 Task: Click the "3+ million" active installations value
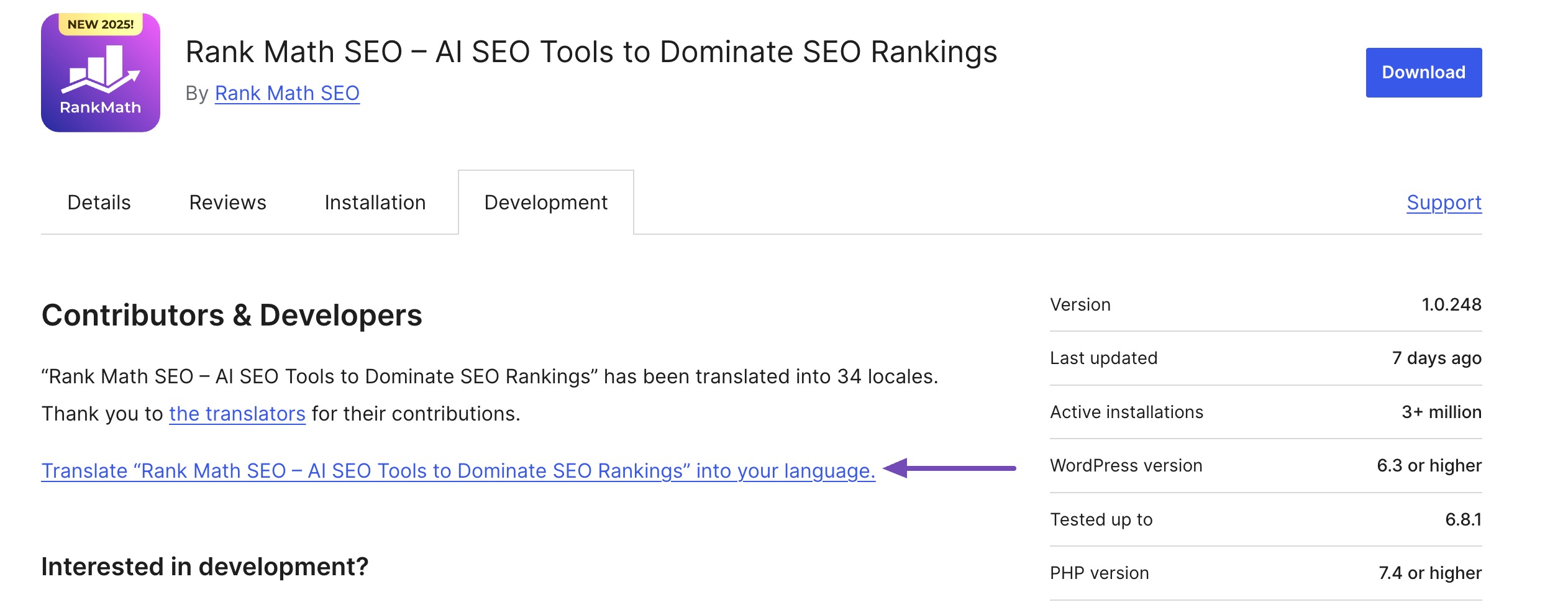(x=1441, y=412)
